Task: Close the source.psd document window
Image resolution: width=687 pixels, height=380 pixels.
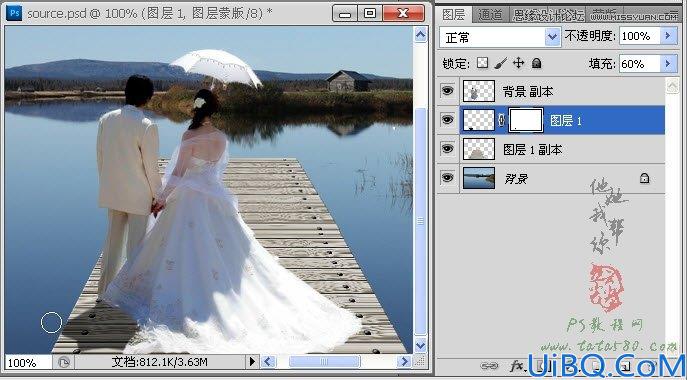Action: (x=403, y=13)
